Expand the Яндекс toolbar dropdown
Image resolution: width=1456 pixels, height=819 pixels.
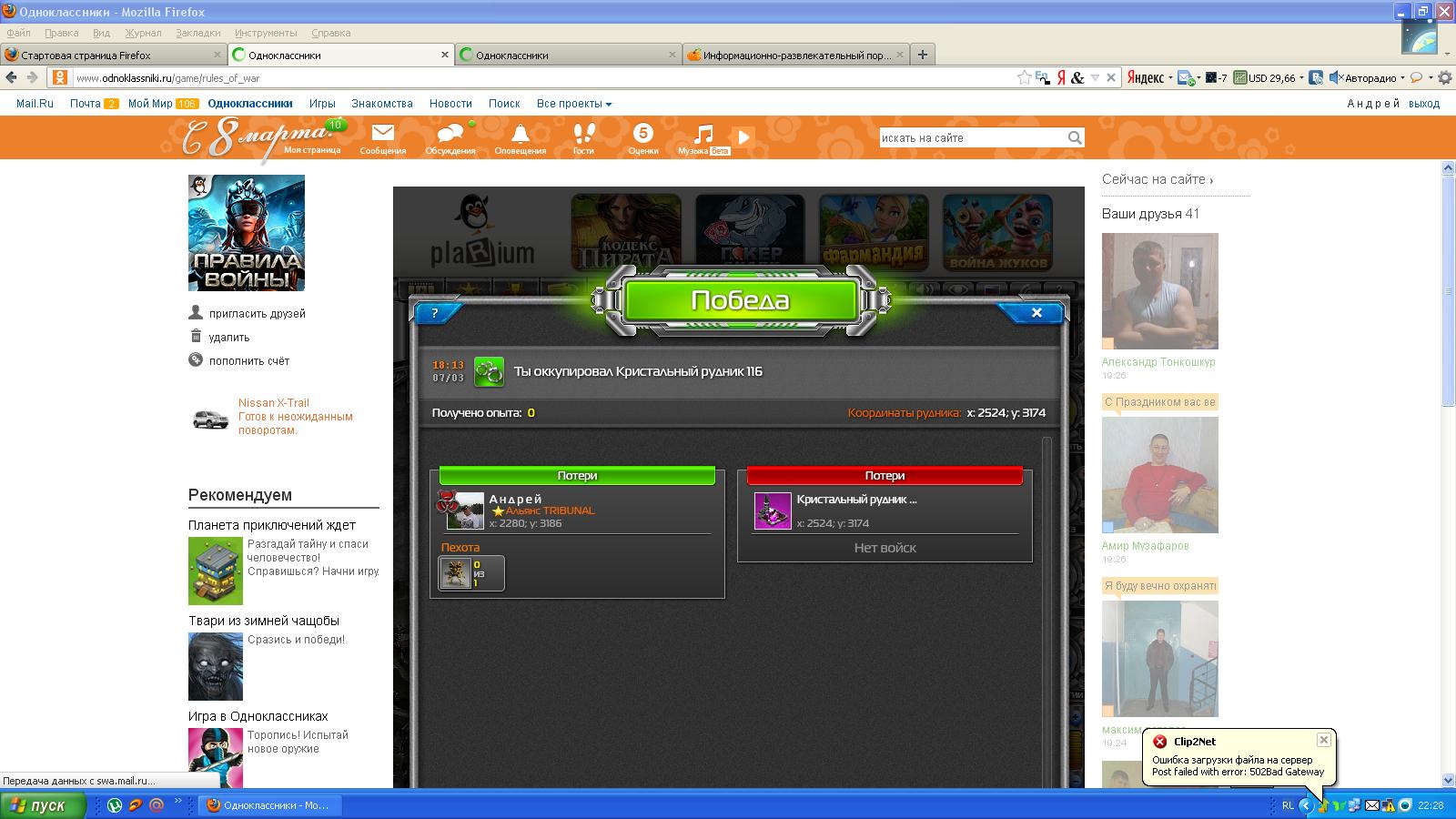[x=1169, y=78]
